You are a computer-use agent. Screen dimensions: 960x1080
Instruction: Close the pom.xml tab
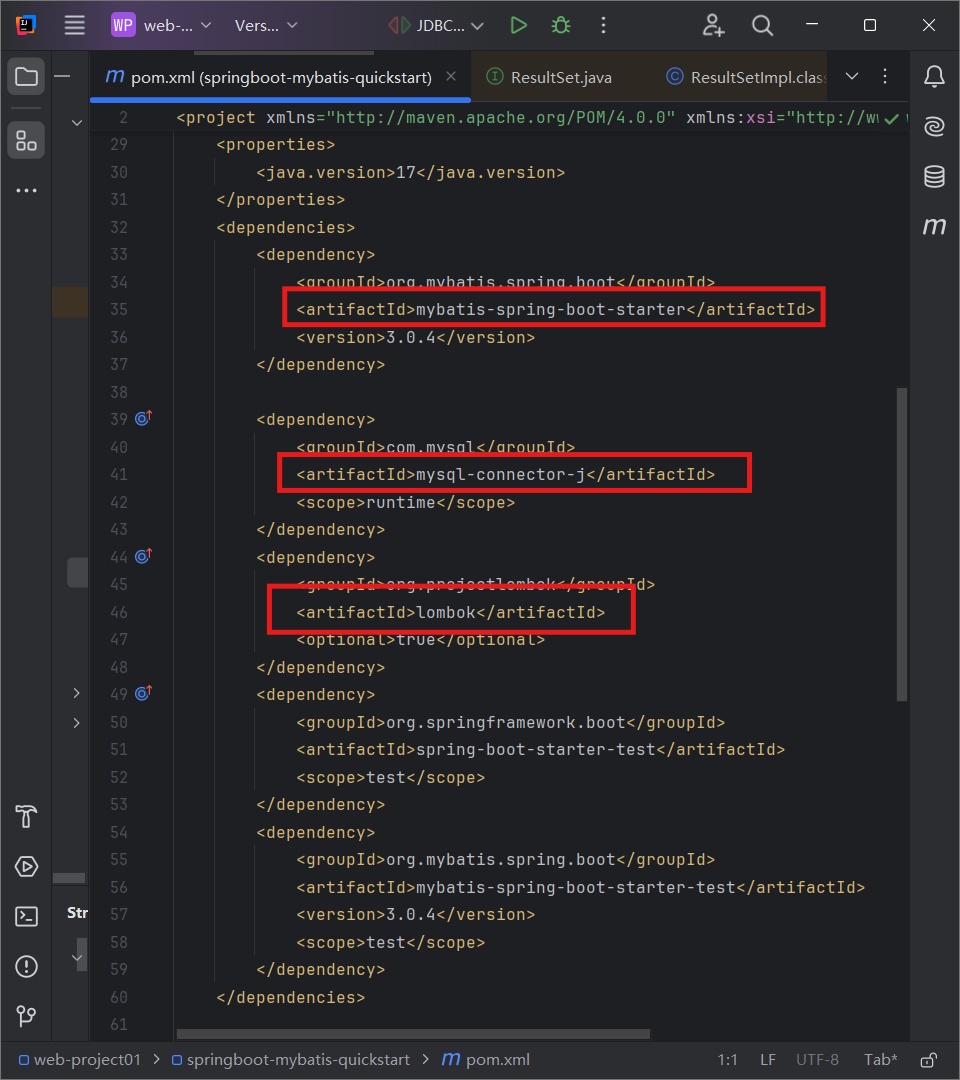pos(451,76)
